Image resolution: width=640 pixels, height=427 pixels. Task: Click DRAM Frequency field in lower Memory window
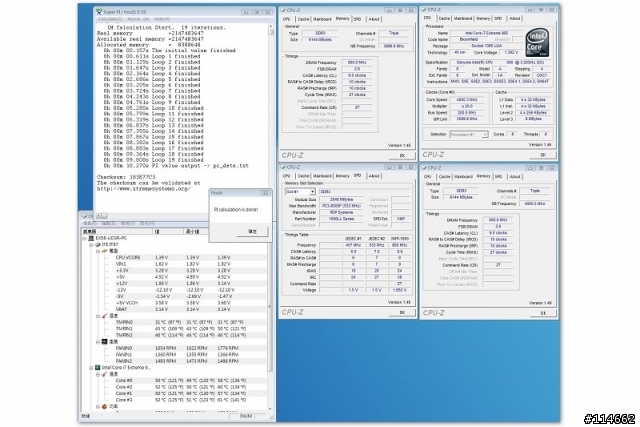point(498,220)
